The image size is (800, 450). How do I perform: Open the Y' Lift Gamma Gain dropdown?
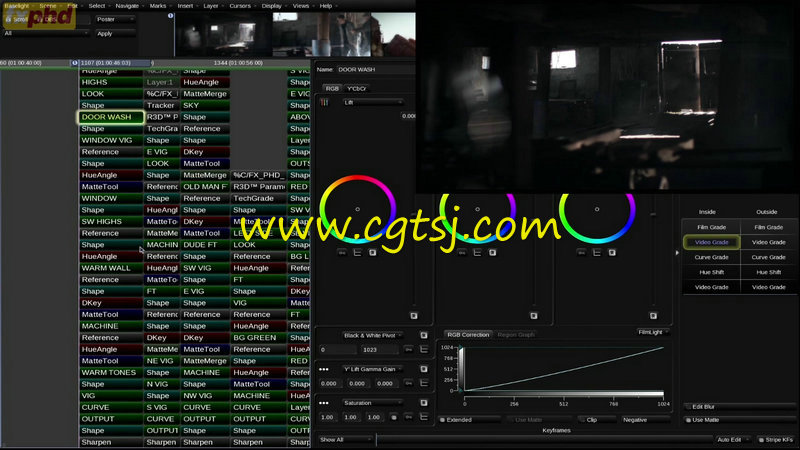click(372, 369)
